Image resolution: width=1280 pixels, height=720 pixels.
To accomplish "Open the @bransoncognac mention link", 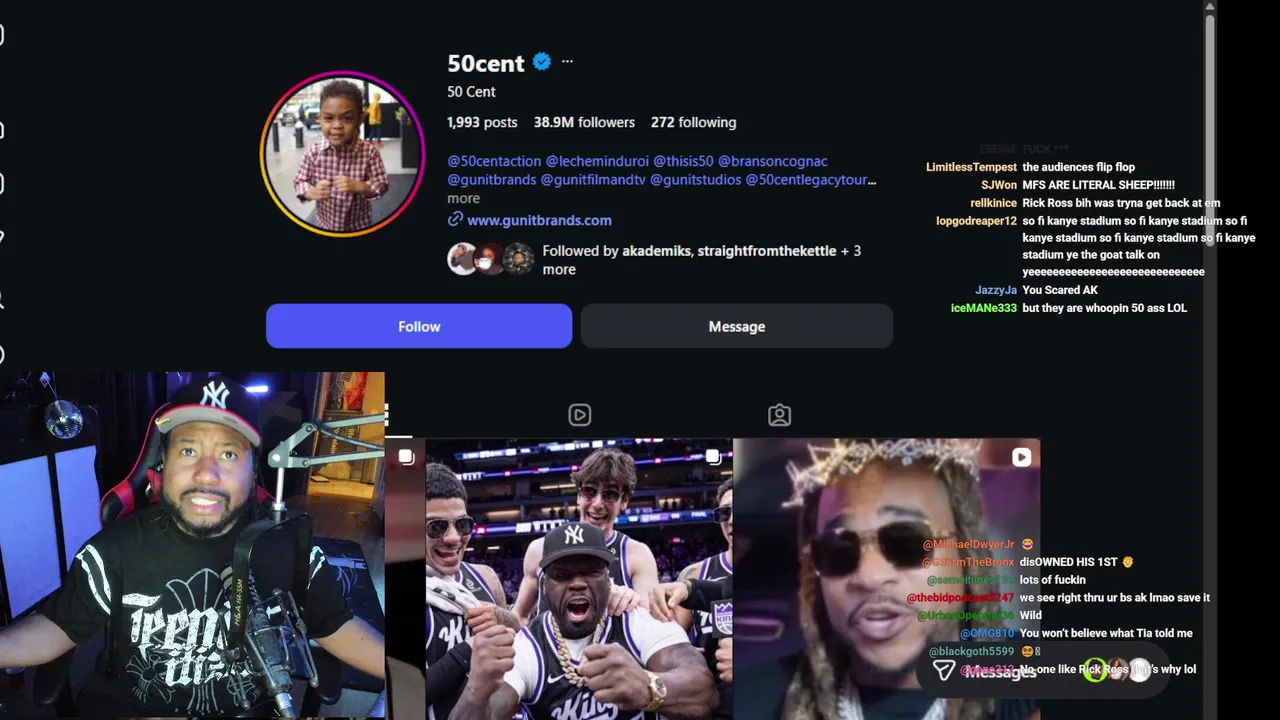I will pyautogui.click(x=772, y=161).
